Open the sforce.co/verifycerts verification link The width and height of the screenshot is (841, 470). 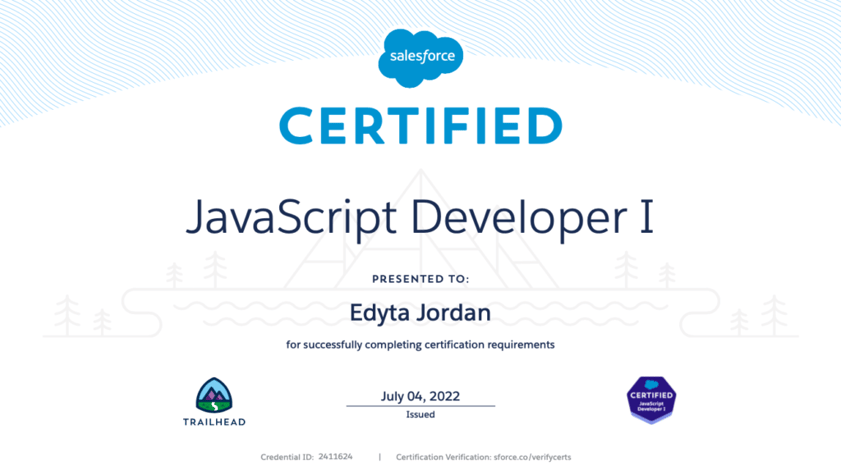tap(532, 457)
